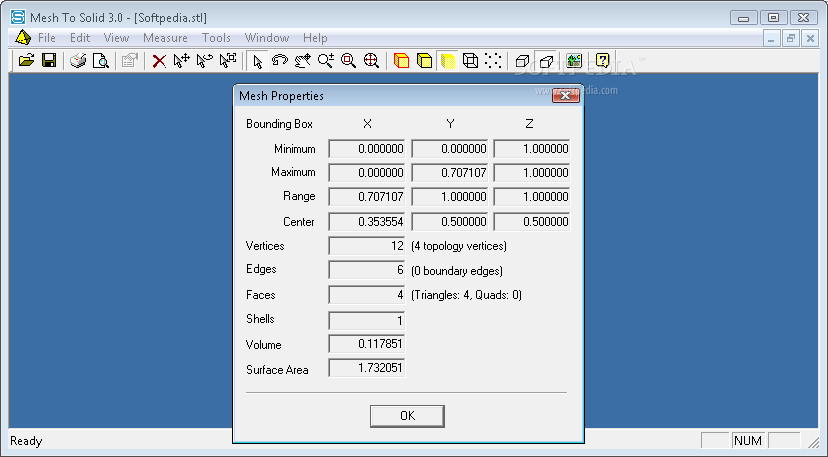
Task: Select the Move tool with cross arrows
Action: [x=181, y=61]
